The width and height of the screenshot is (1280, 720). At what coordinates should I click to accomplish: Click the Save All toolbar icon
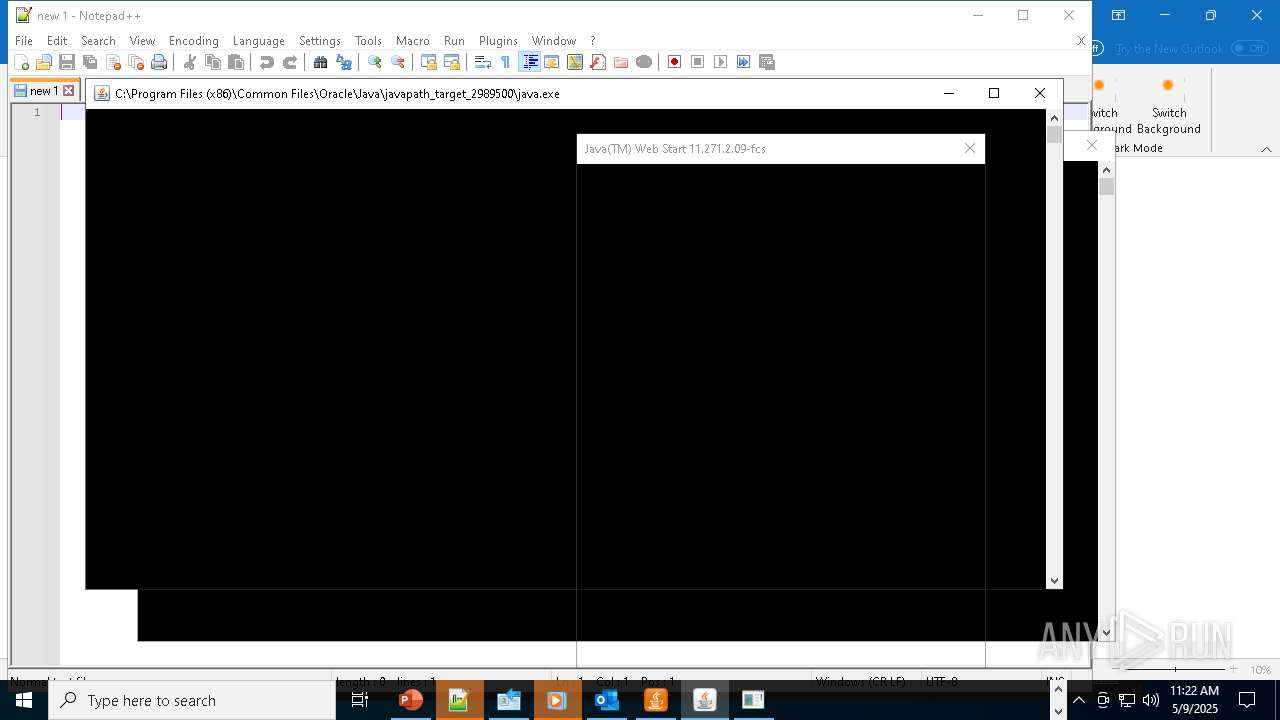coord(90,62)
